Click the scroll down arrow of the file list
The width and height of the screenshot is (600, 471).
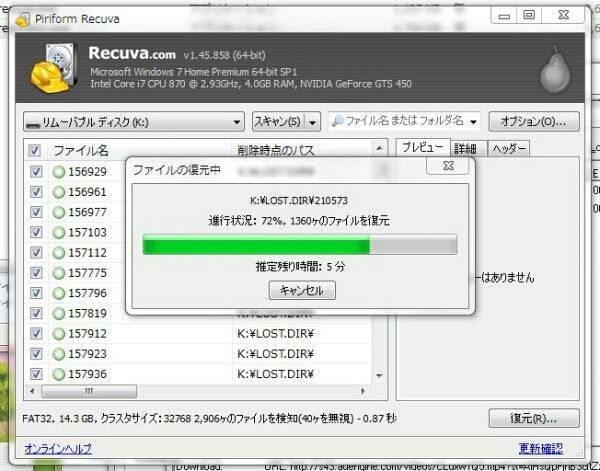coord(379,376)
